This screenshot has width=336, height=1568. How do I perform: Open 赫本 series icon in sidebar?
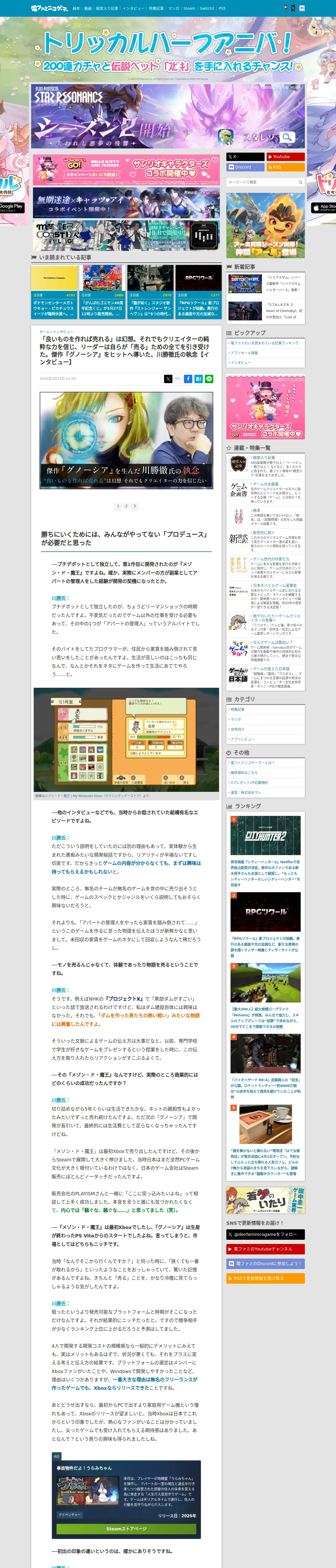click(x=238, y=516)
